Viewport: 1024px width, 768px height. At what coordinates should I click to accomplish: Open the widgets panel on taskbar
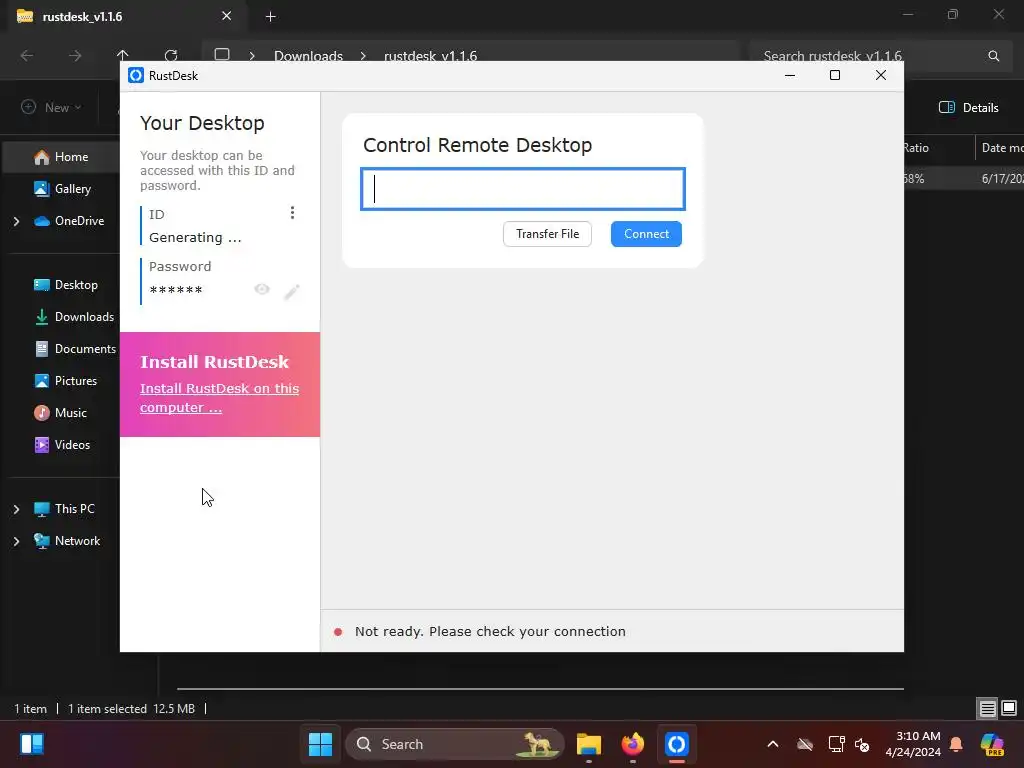(31, 744)
